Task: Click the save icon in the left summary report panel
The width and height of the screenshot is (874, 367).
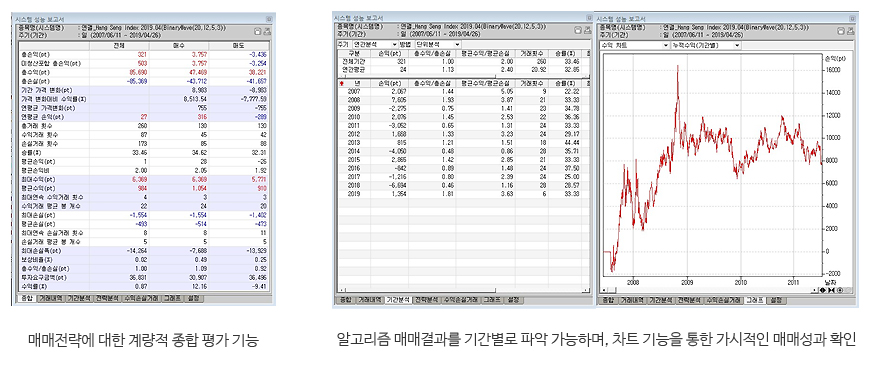Action: coord(257,32)
